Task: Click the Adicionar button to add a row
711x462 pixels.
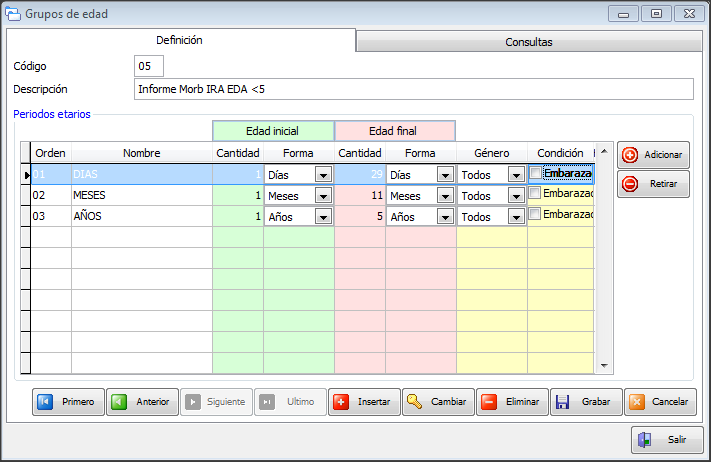Action: pyautogui.click(x=653, y=155)
